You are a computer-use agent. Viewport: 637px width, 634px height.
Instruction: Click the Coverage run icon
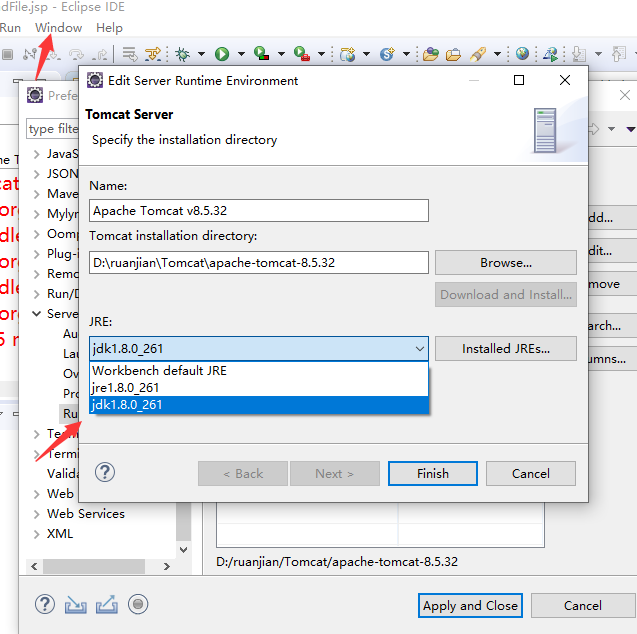261,54
